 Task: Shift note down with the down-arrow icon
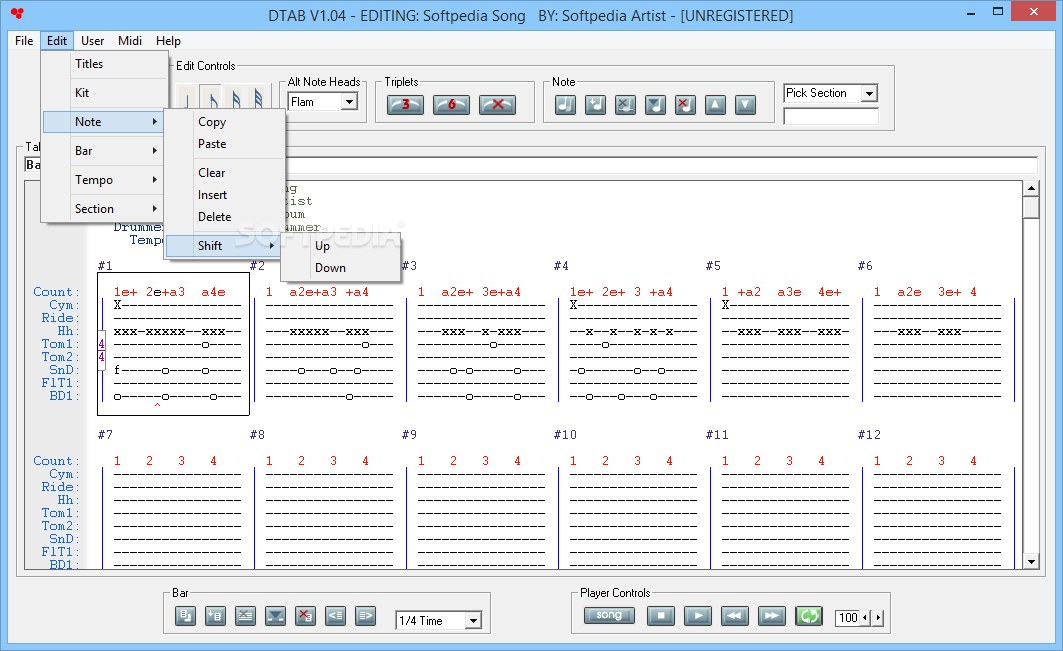tap(745, 104)
